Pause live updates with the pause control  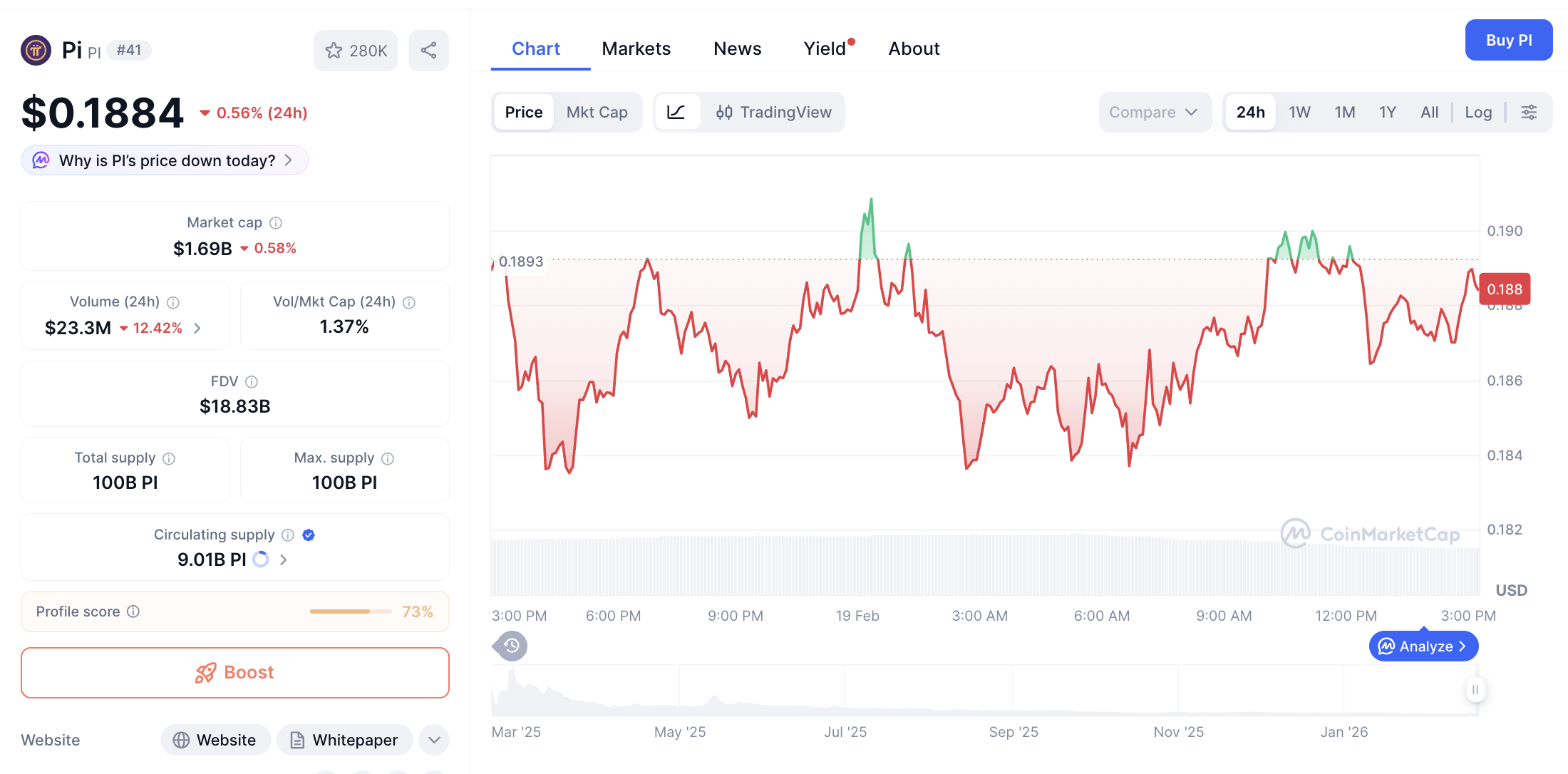point(1475,690)
